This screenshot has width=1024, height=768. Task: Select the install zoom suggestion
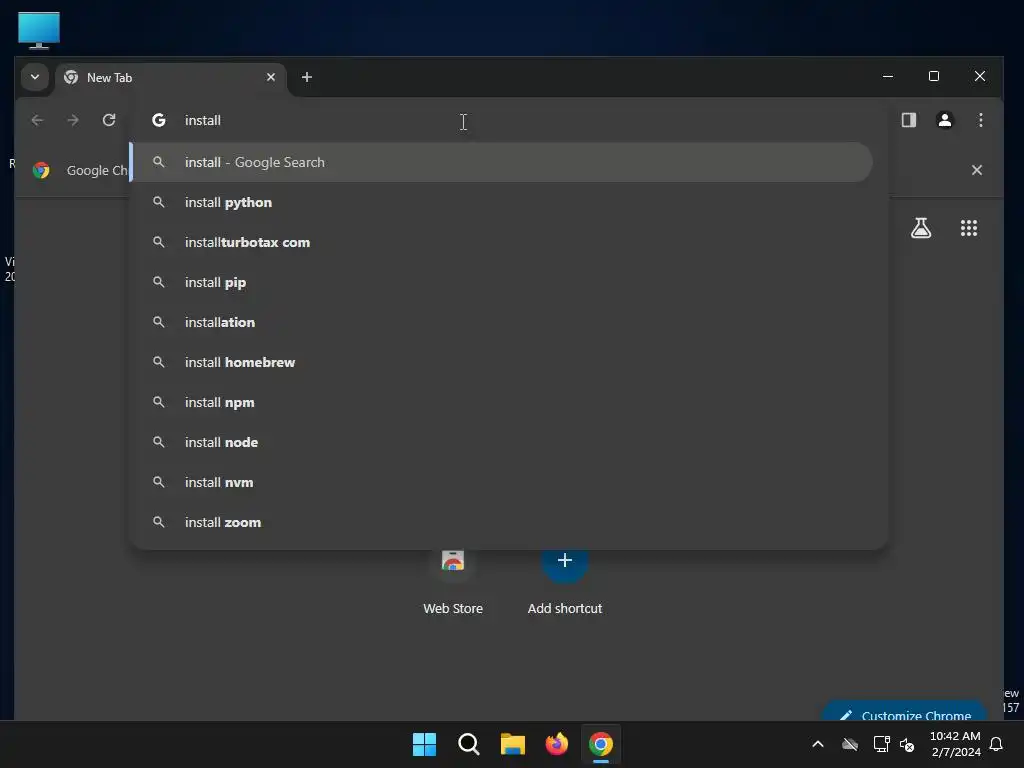[x=502, y=522]
